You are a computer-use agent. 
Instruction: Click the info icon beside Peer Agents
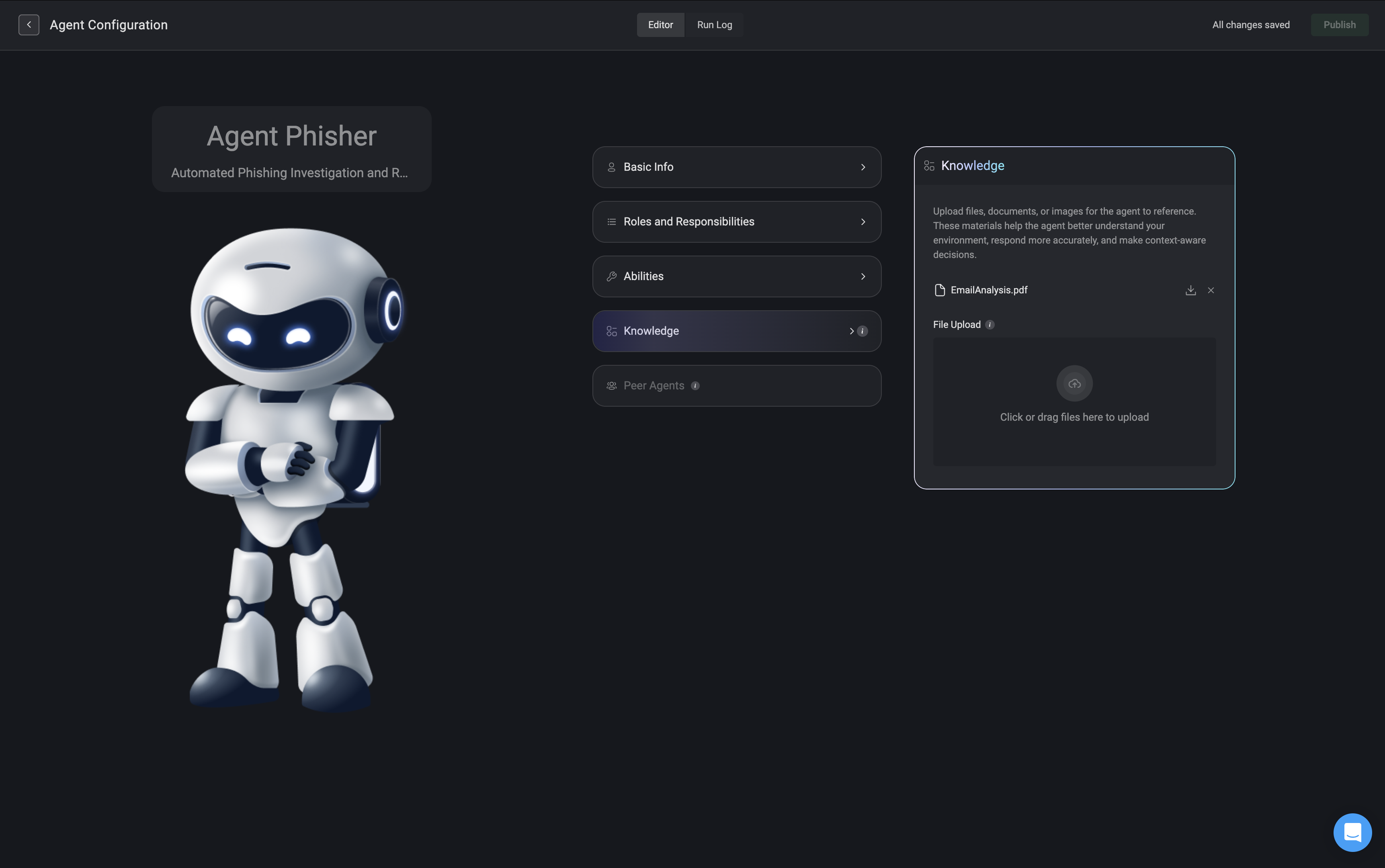click(695, 386)
